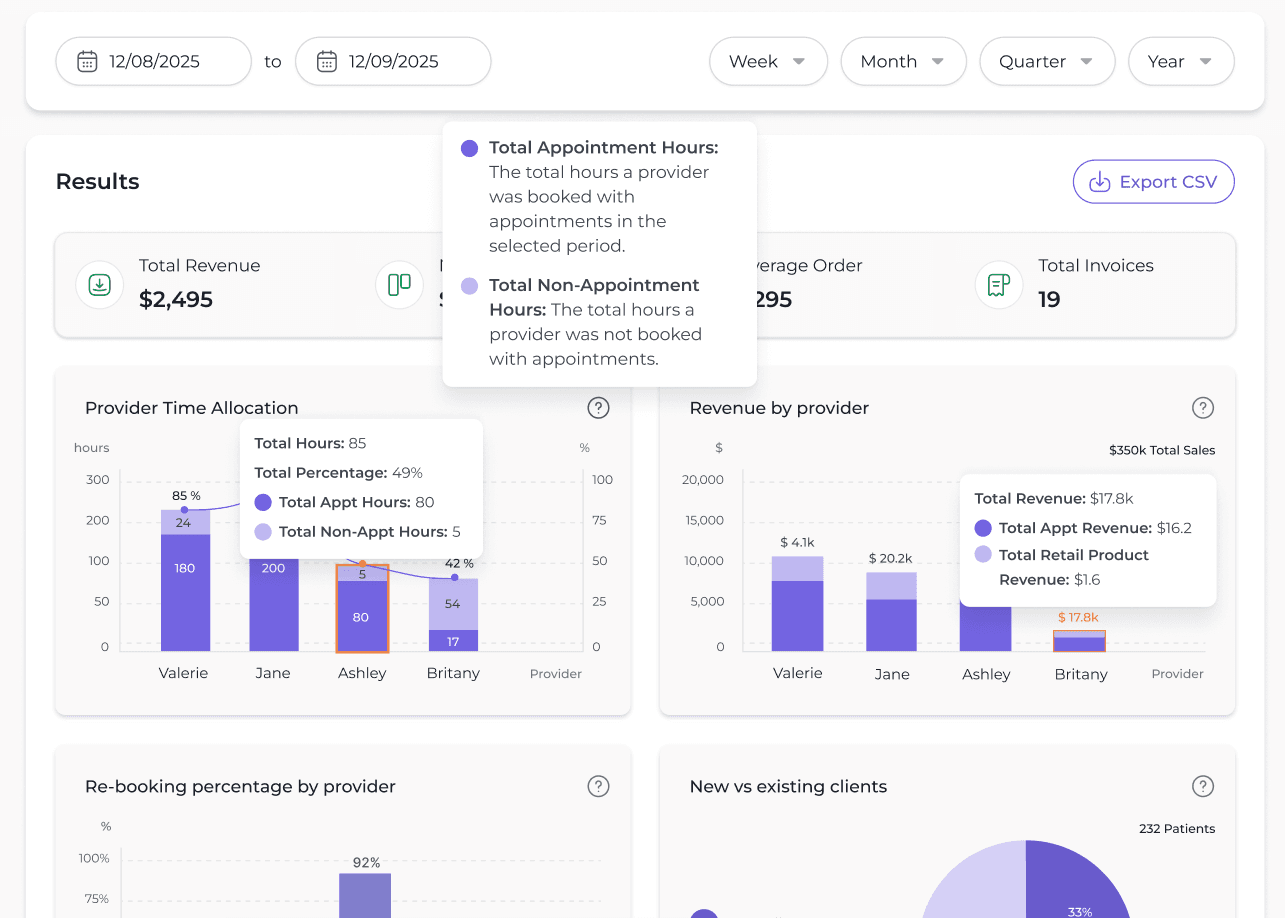Click the 92% re-booking percentage bar

click(x=365, y=894)
